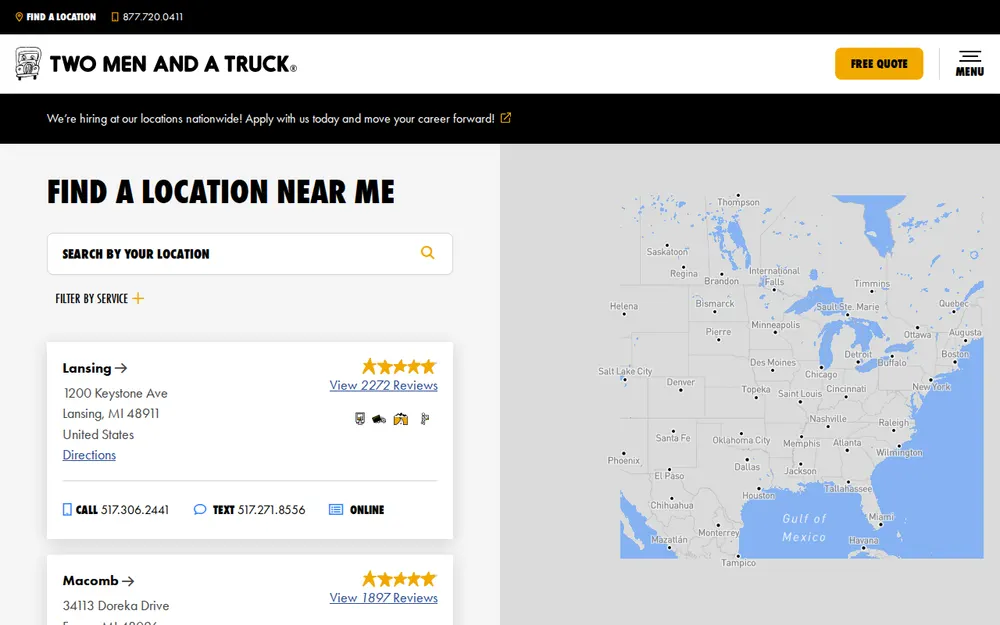The image size is (1000, 625).
Task: Call Lansing at 517.306.2441
Action: (x=116, y=510)
